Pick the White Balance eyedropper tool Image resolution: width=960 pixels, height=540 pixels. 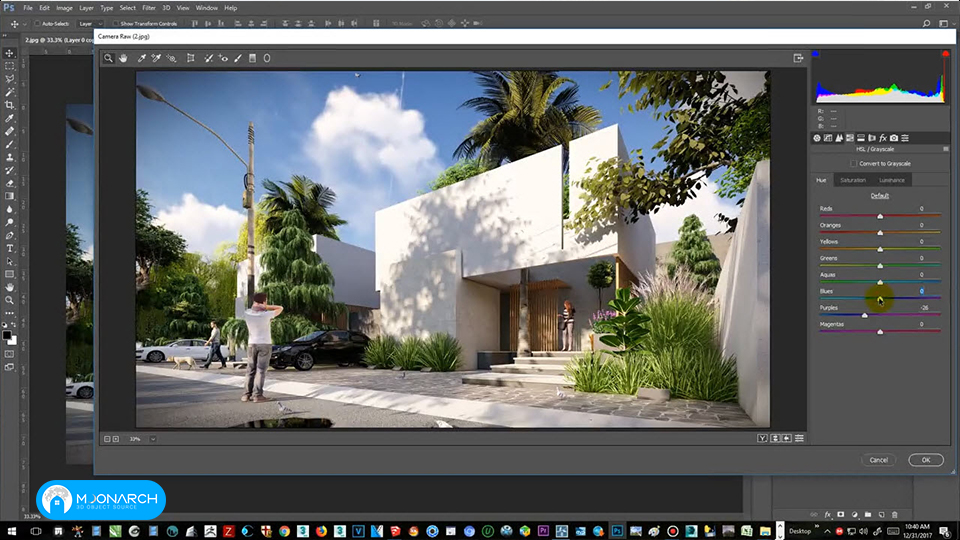coord(141,58)
